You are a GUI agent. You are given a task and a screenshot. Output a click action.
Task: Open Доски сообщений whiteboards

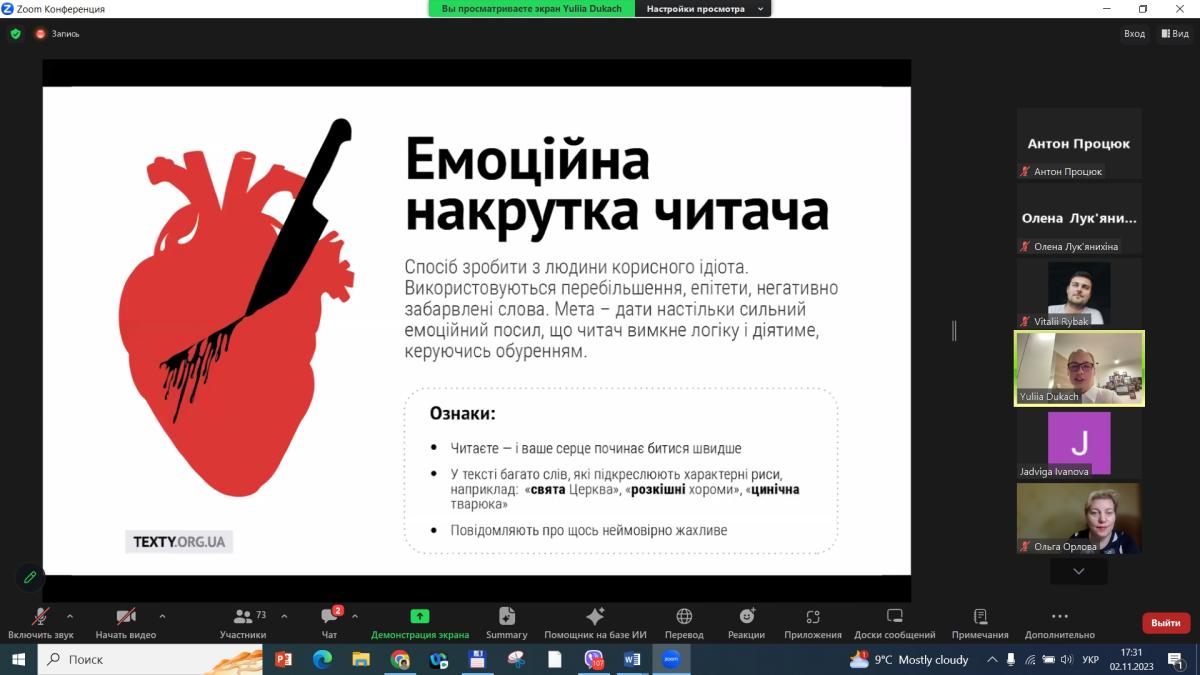895,623
